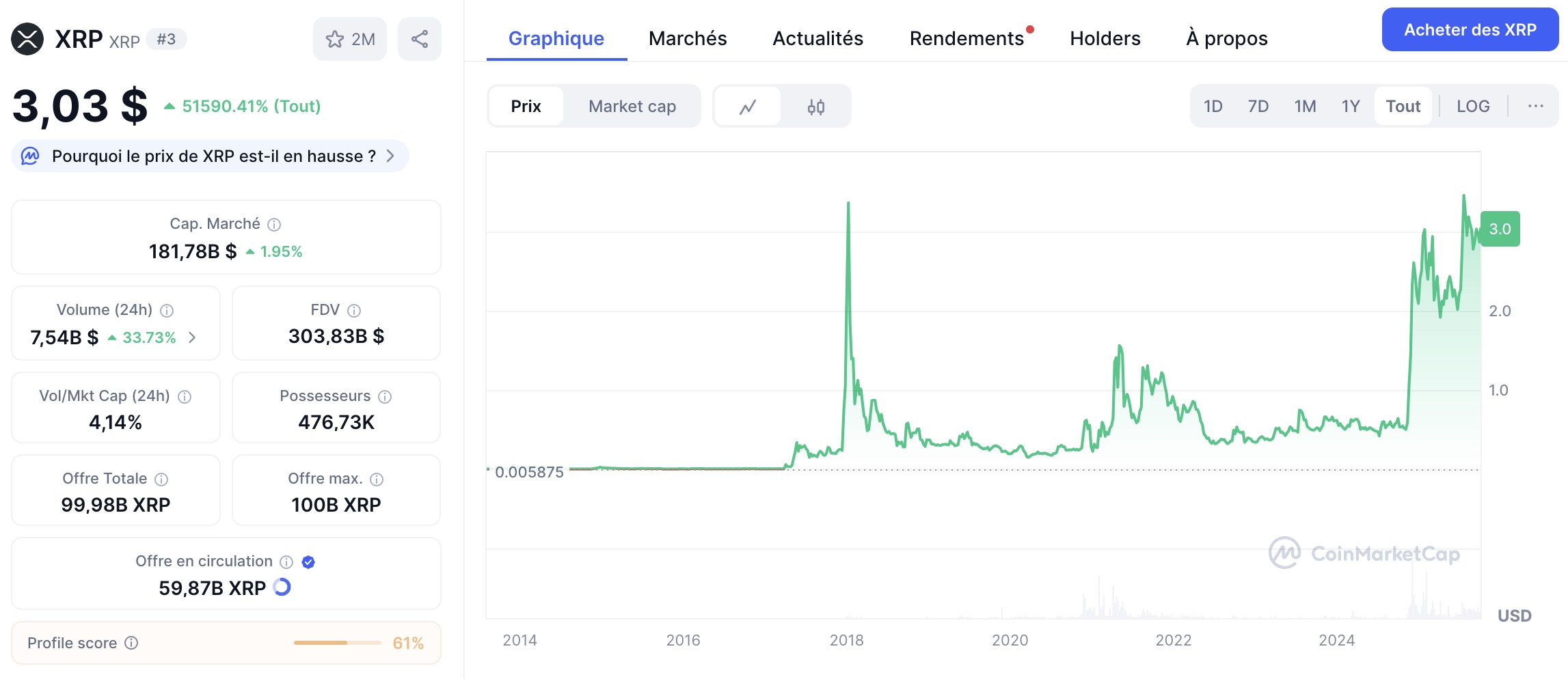Open the Actualités tab link
Image resolution: width=1568 pixels, height=679 pixels.
pyautogui.click(x=818, y=38)
